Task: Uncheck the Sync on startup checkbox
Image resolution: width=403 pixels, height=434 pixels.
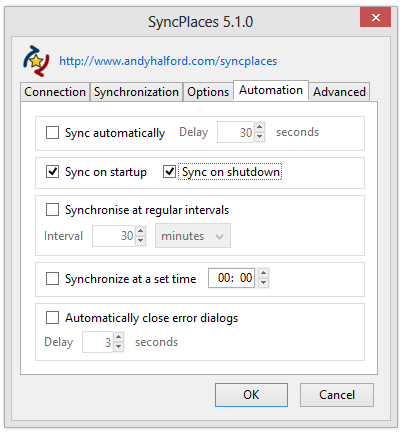Action: pyautogui.click(x=52, y=172)
